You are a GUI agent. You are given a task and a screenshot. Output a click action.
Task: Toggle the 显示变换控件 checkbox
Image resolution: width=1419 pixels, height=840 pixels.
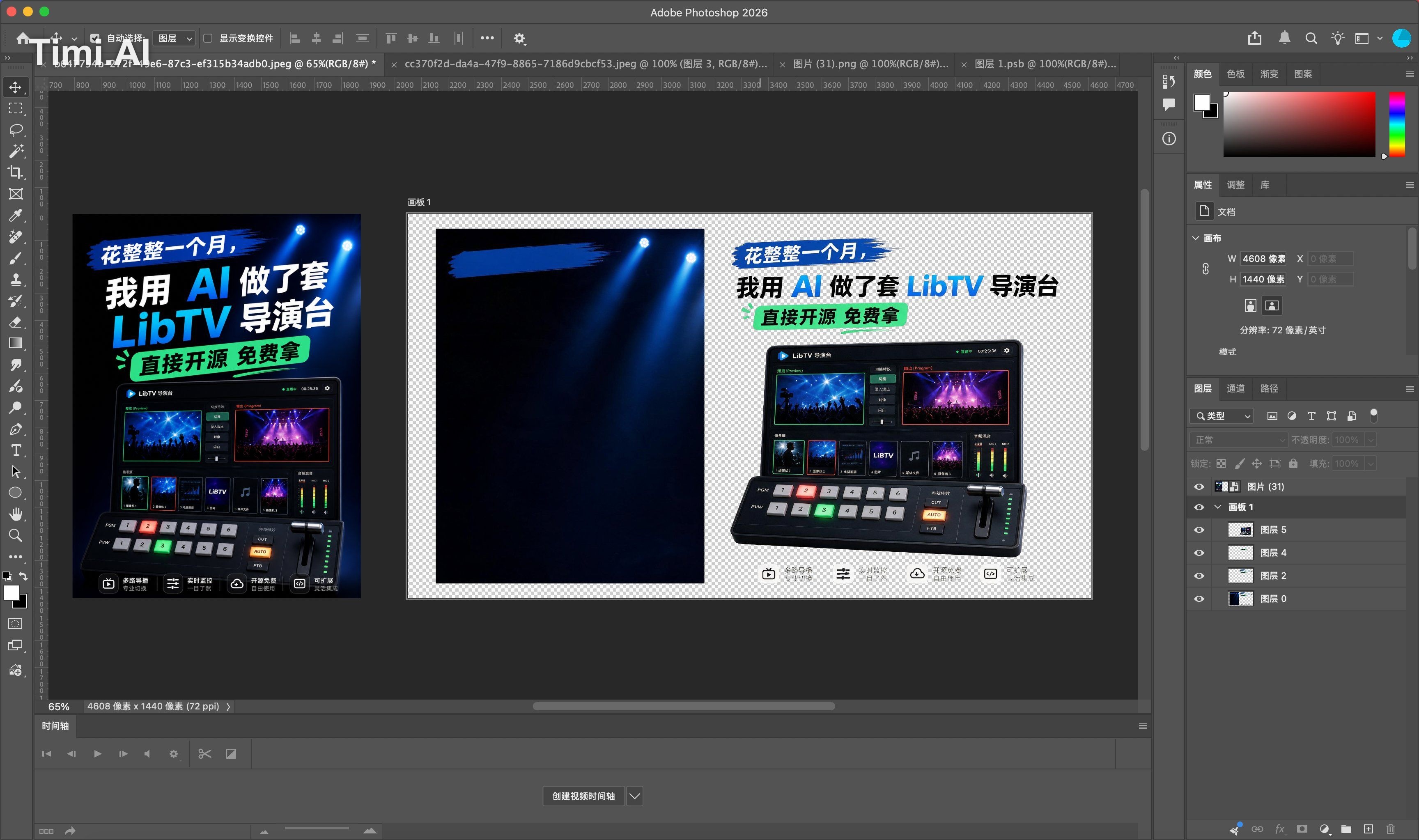coord(208,39)
